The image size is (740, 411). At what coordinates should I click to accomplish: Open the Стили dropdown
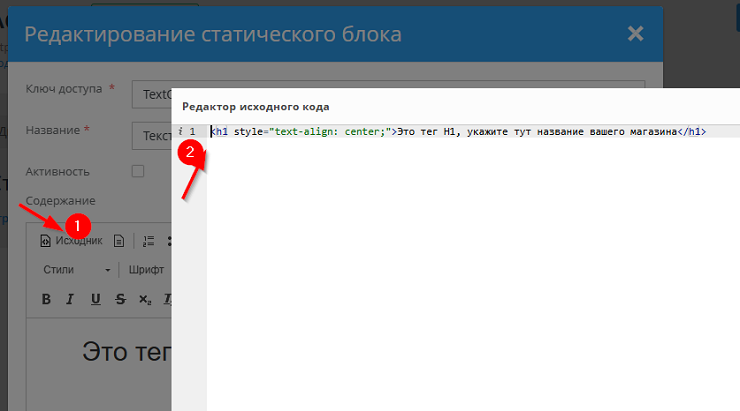pyautogui.click(x=77, y=270)
